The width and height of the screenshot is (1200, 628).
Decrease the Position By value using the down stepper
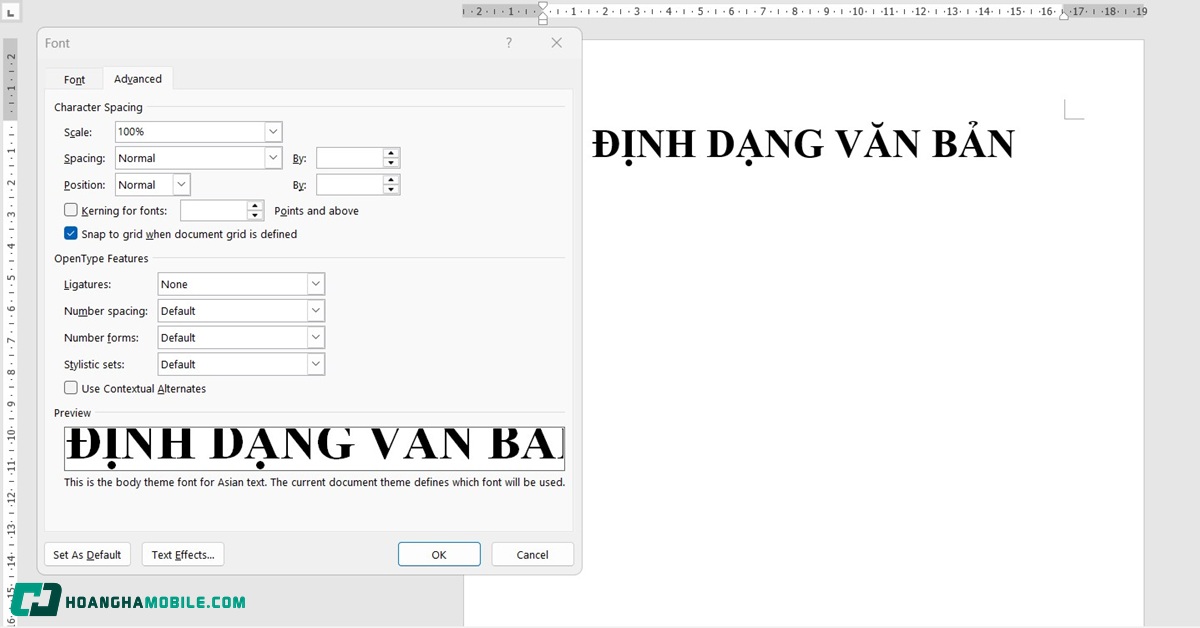coord(388,188)
